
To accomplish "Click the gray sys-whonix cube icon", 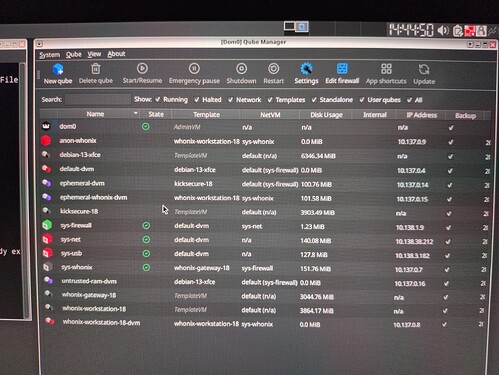I will point(48,267).
